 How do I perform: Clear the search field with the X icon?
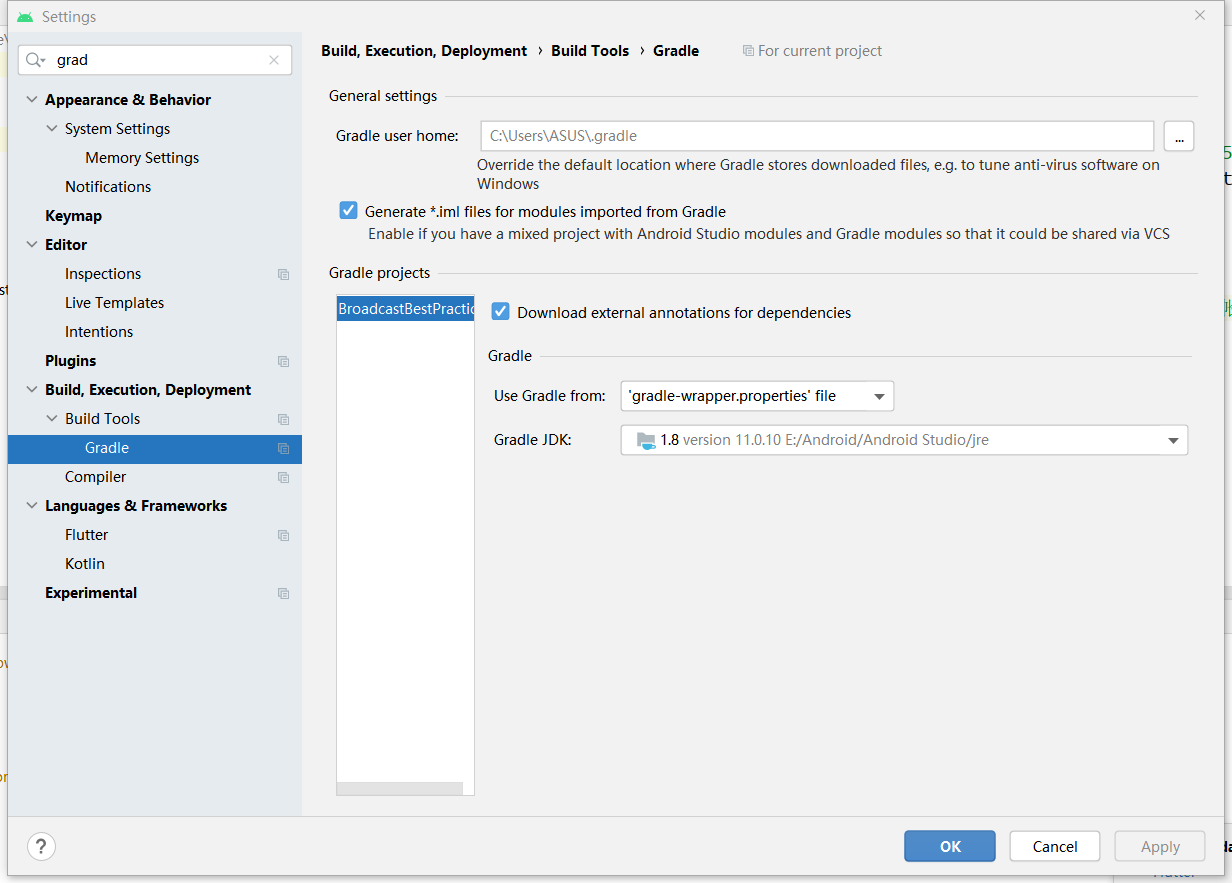tap(274, 60)
